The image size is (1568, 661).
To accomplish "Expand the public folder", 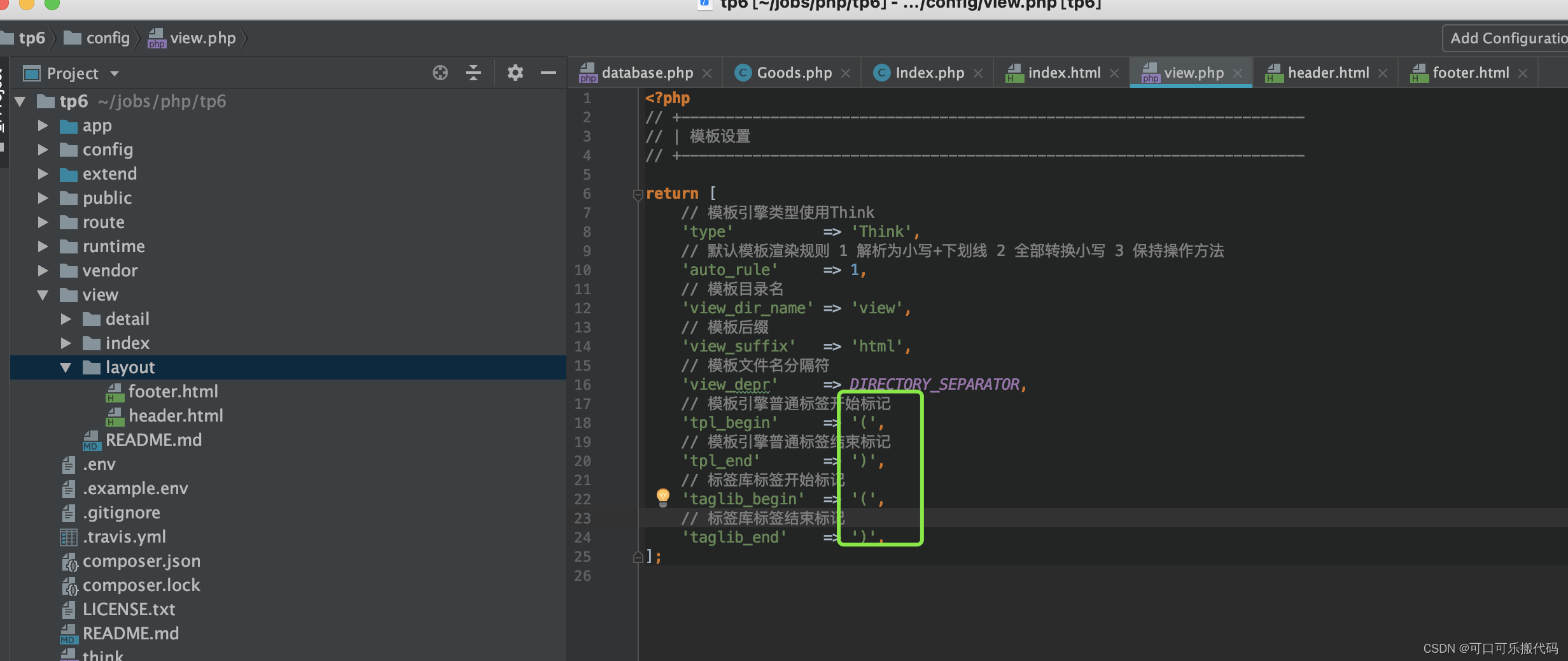I will [43, 198].
